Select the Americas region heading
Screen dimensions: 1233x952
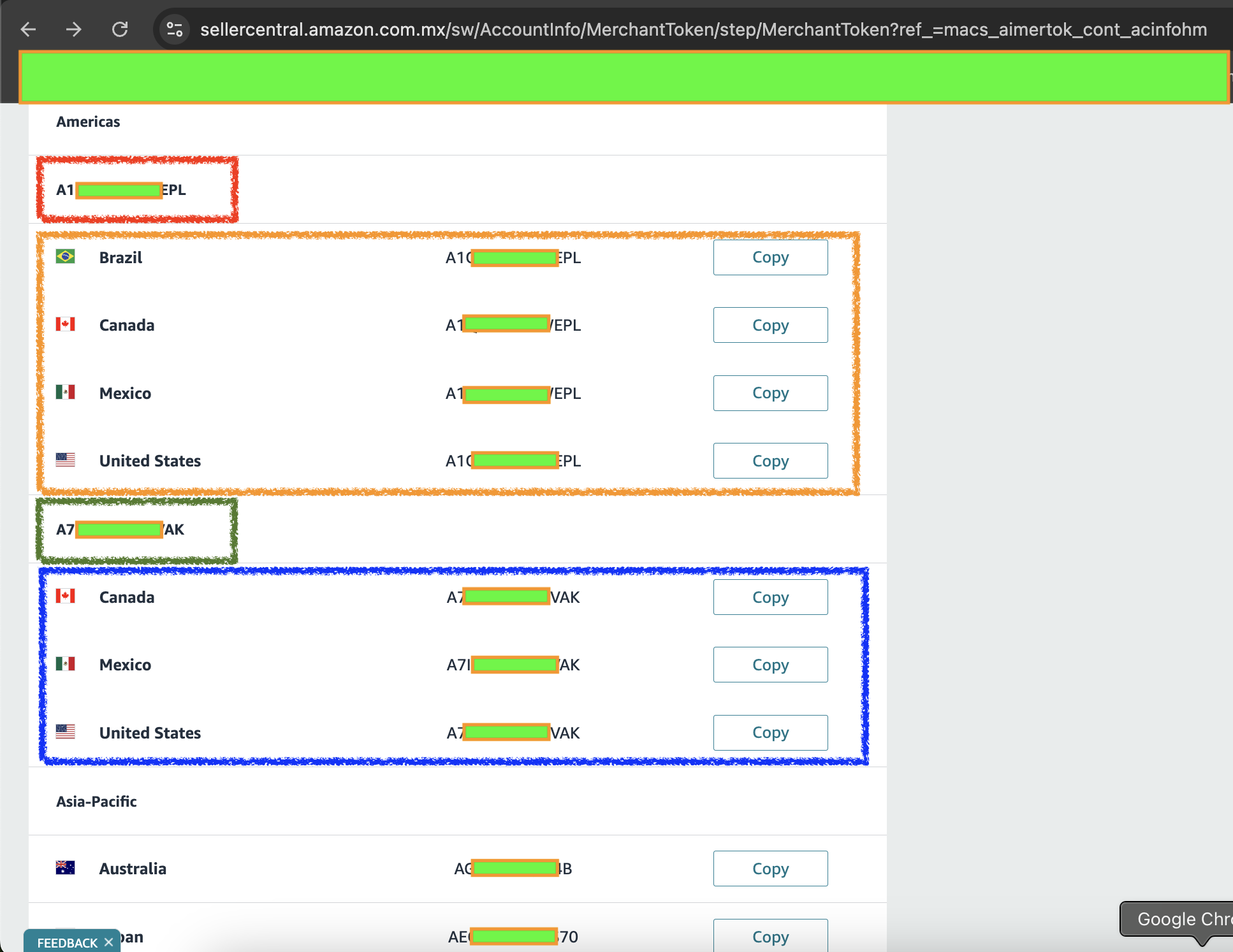pos(88,122)
